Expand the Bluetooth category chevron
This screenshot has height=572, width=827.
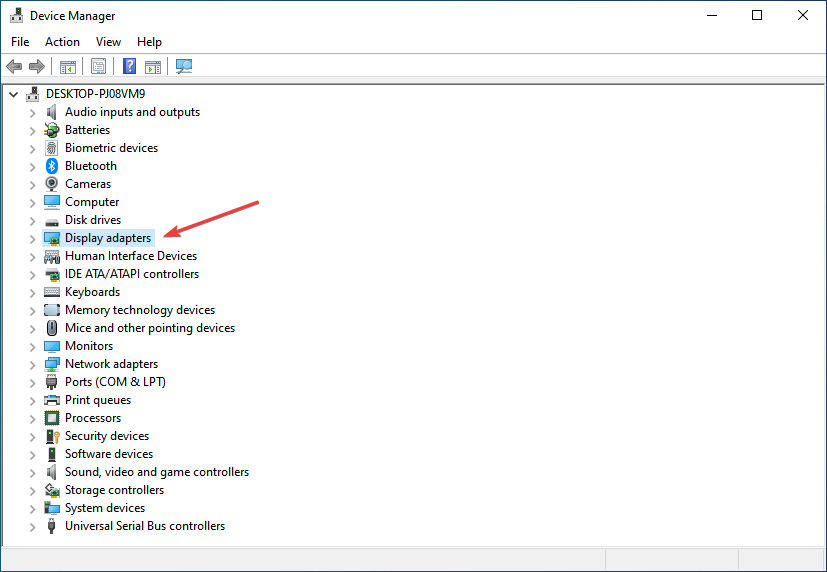point(33,167)
